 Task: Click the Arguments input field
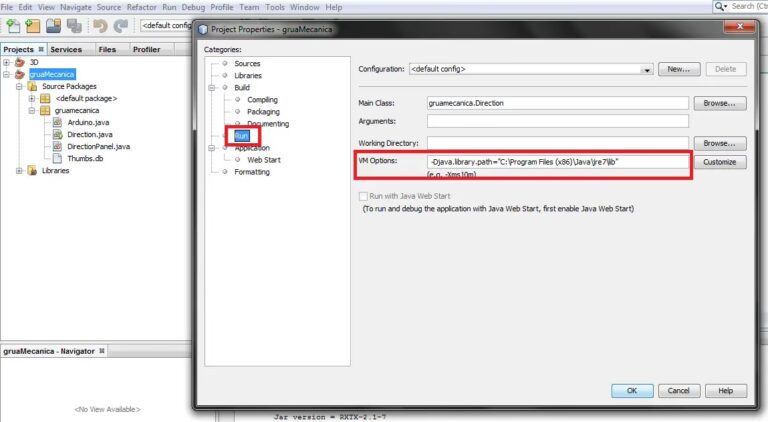click(557, 121)
